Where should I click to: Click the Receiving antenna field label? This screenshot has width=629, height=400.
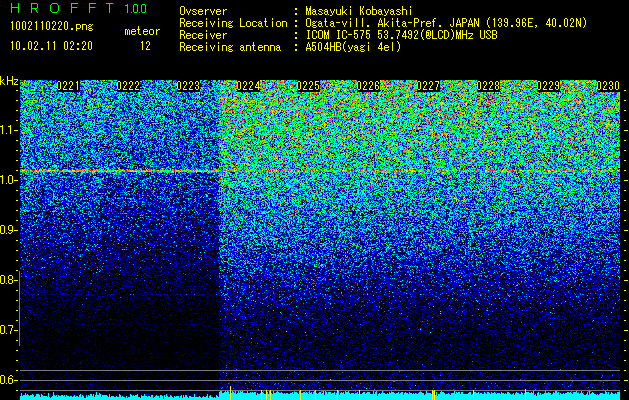(230, 47)
